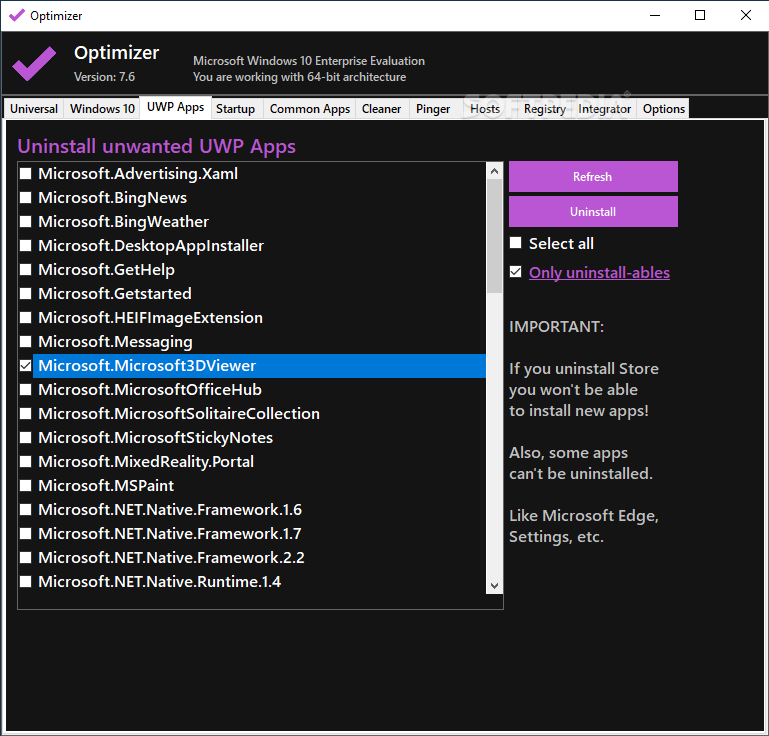Tick the Microsoft.Messaging checkbox
Image resolution: width=769 pixels, height=736 pixels.
[x=26, y=342]
